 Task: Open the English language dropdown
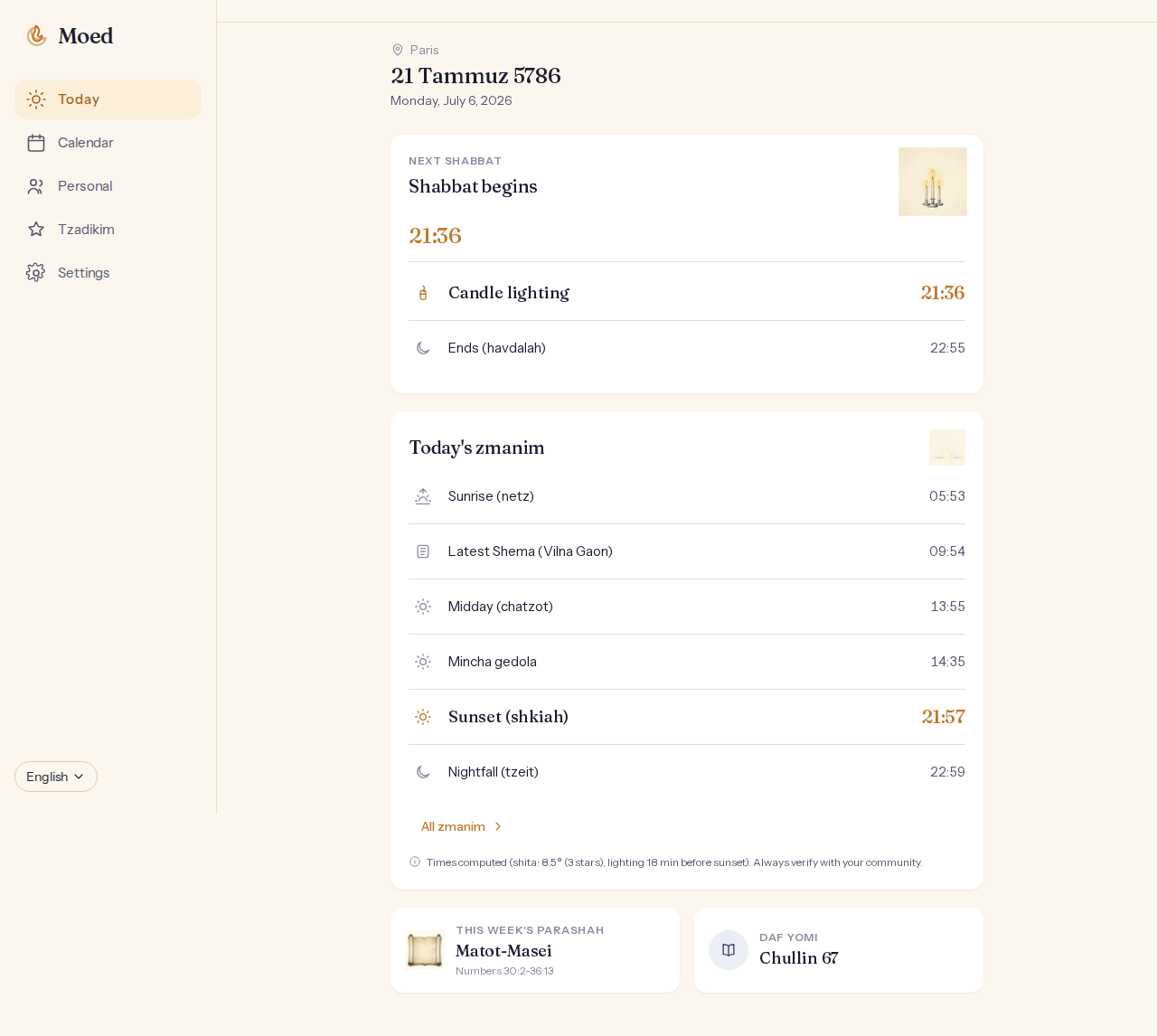click(x=56, y=777)
